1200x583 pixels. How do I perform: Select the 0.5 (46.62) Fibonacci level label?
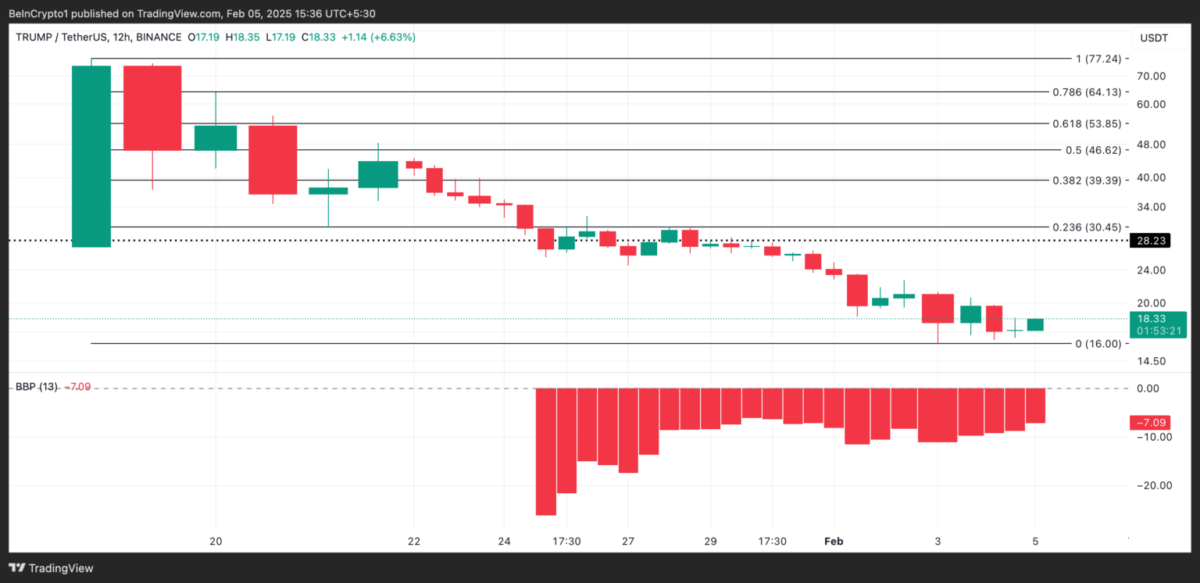tap(1093, 150)
